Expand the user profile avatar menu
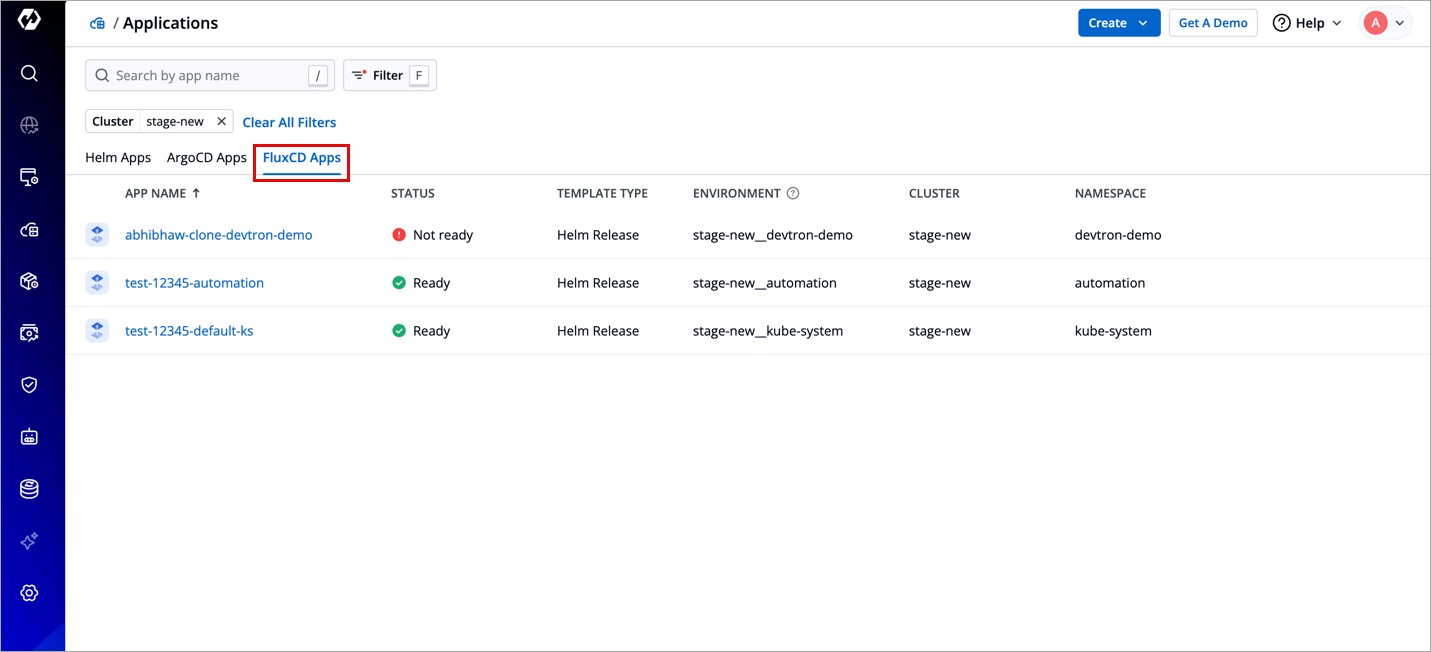The image size is (1431, 652). click(1385, 23)
